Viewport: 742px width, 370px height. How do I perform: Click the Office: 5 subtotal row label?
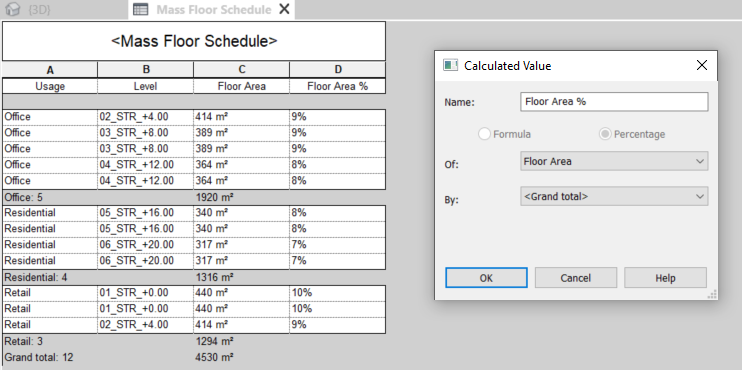tap(23, 197)
